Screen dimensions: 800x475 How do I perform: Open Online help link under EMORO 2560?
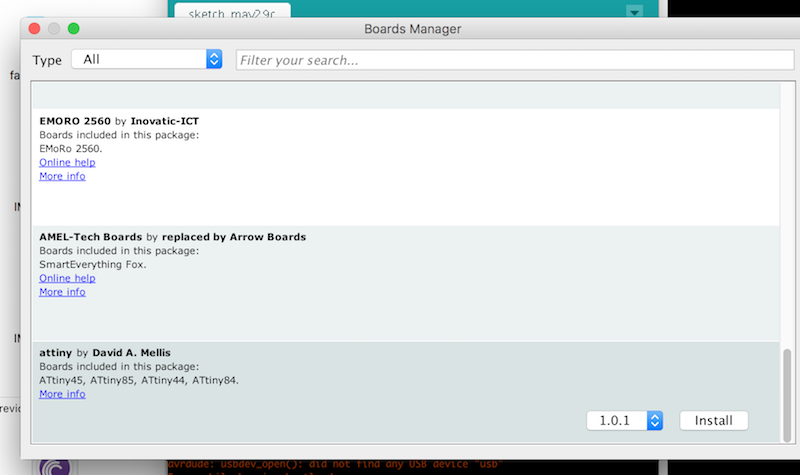click(x=67, y=162)
